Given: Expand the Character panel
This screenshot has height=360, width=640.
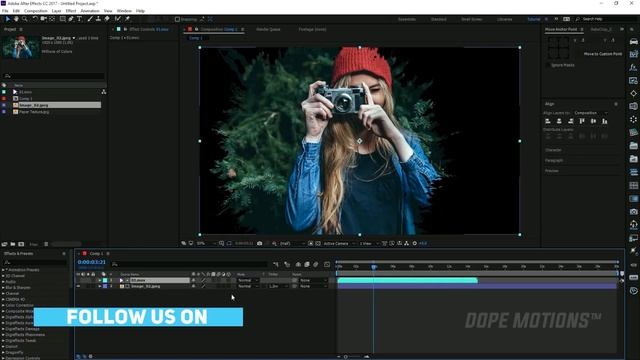Looking at the screenshot, I should pyautogui.click(x=553, y=150).
